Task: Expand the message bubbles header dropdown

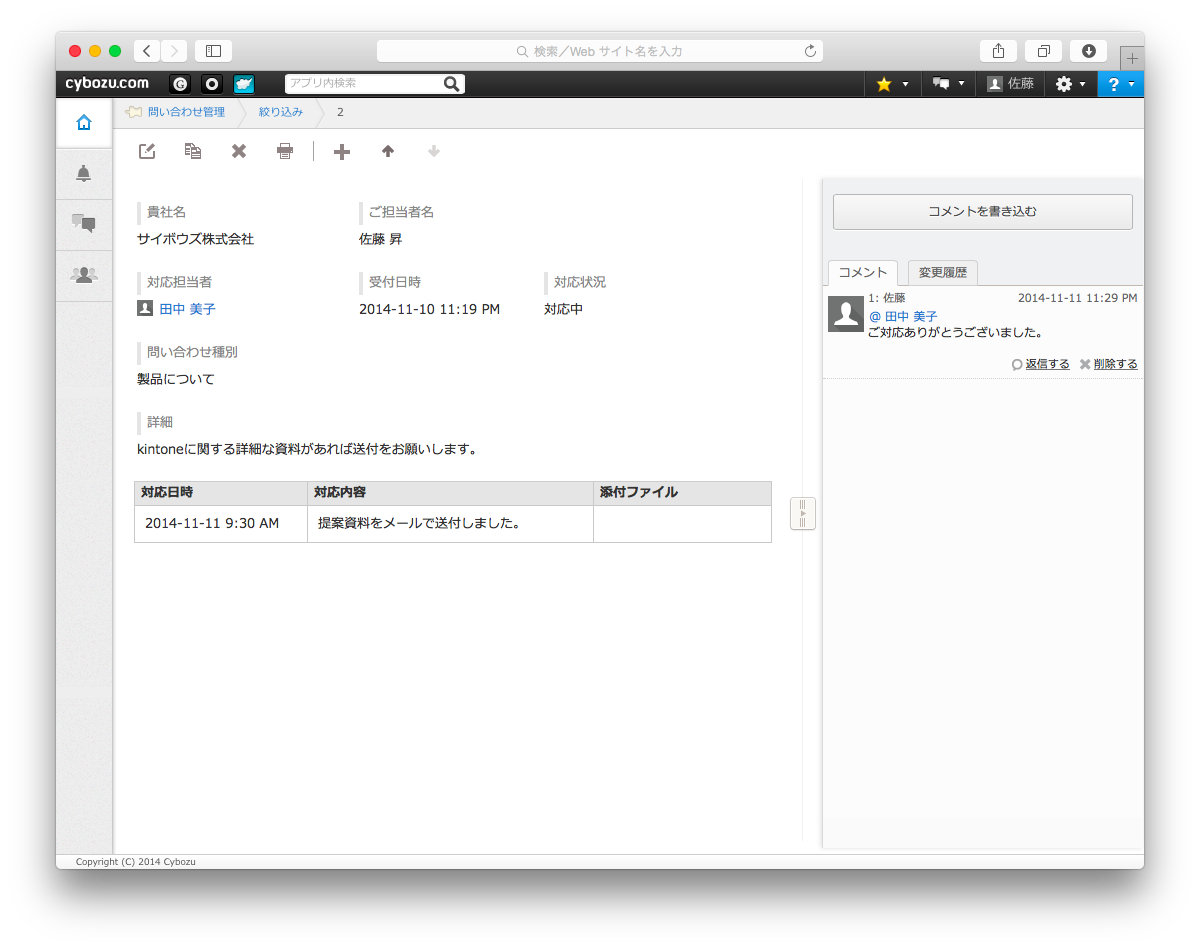Action: click(948, 84)
